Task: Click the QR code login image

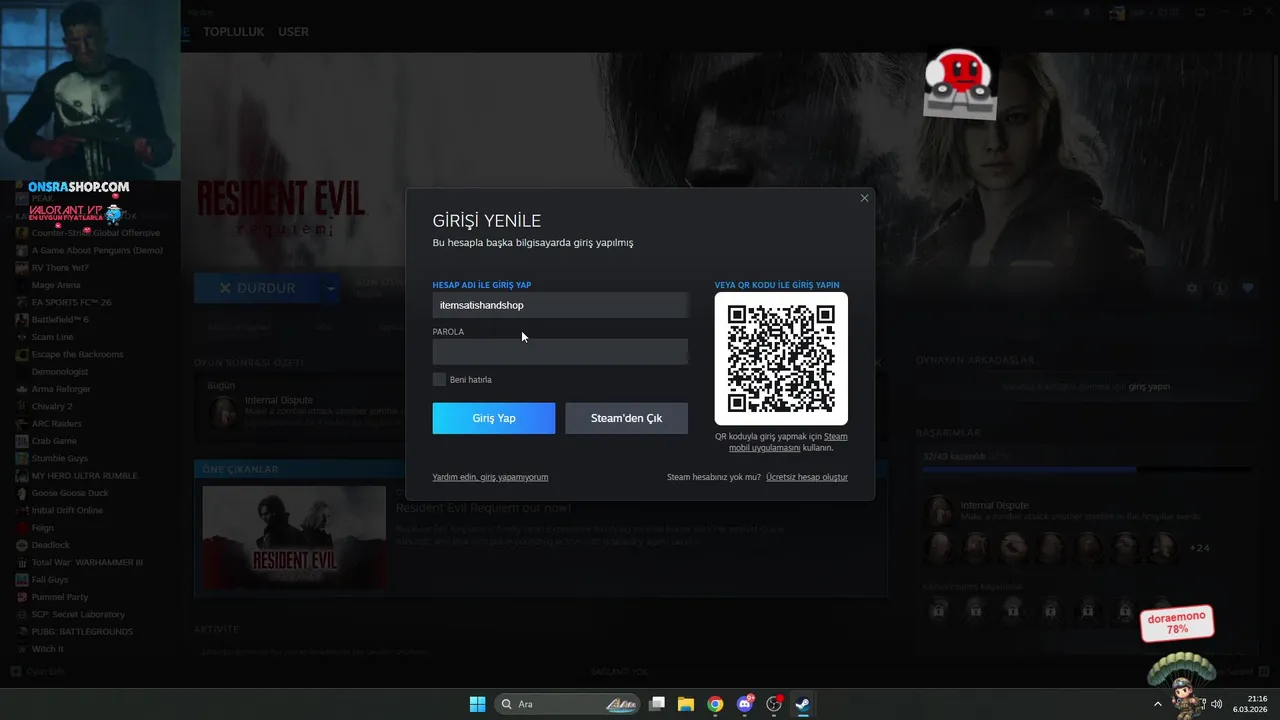Action: 781,358
